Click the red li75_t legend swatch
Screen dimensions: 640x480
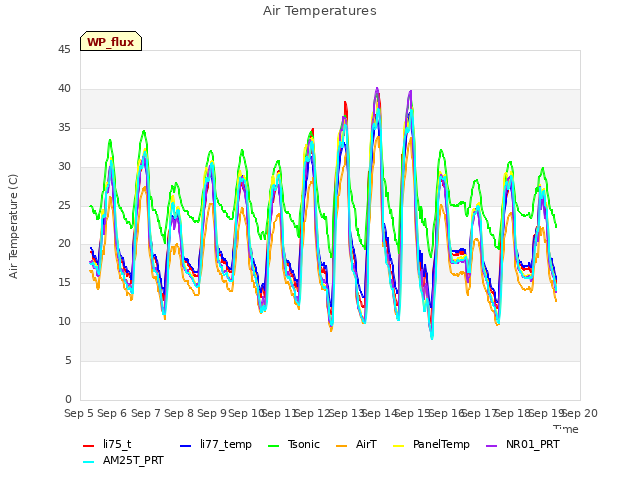(x=89, y=445)
